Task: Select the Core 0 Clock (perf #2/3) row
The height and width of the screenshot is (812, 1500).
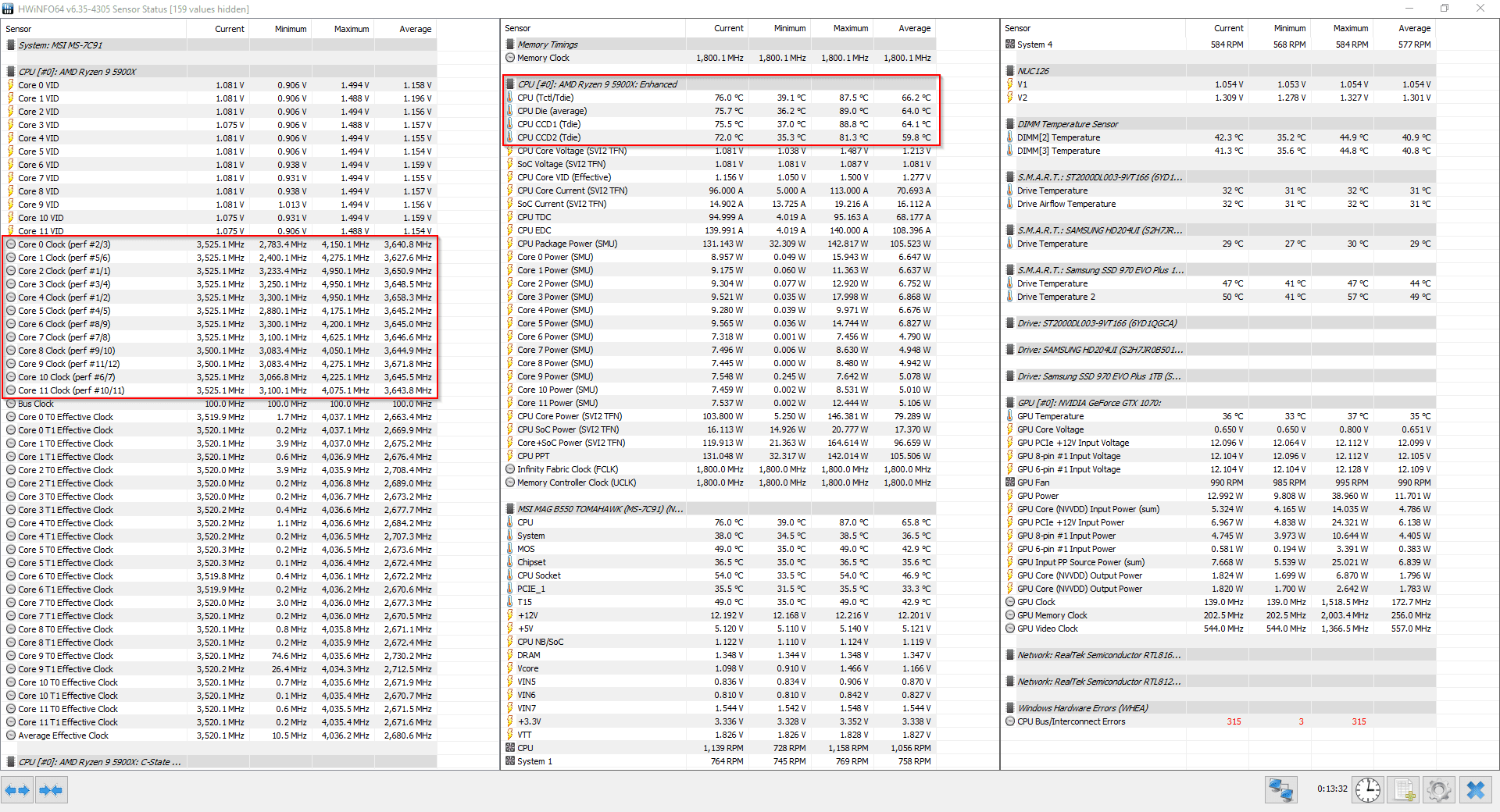Action: click(x=220, y=244)
